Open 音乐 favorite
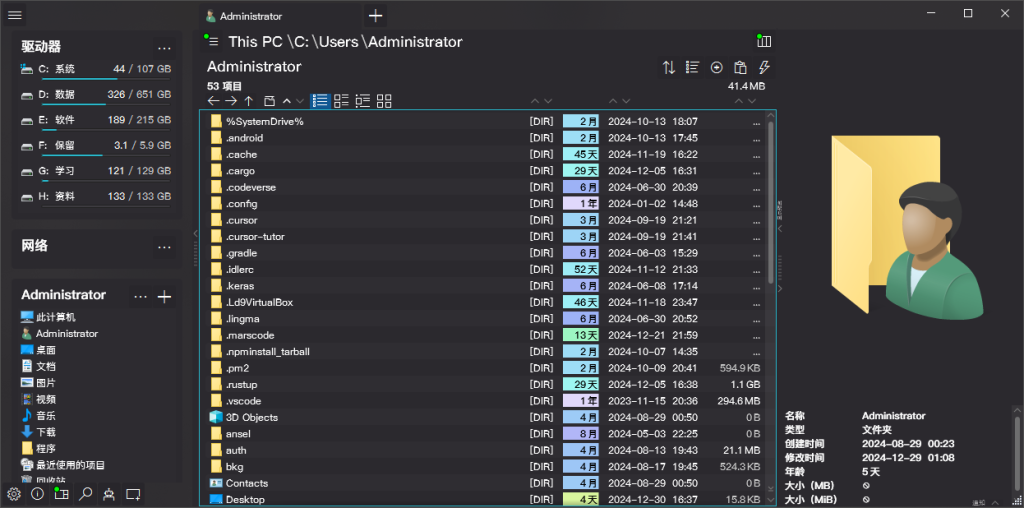The height and width of the screenshot is (508, 1024). (38, 415)
